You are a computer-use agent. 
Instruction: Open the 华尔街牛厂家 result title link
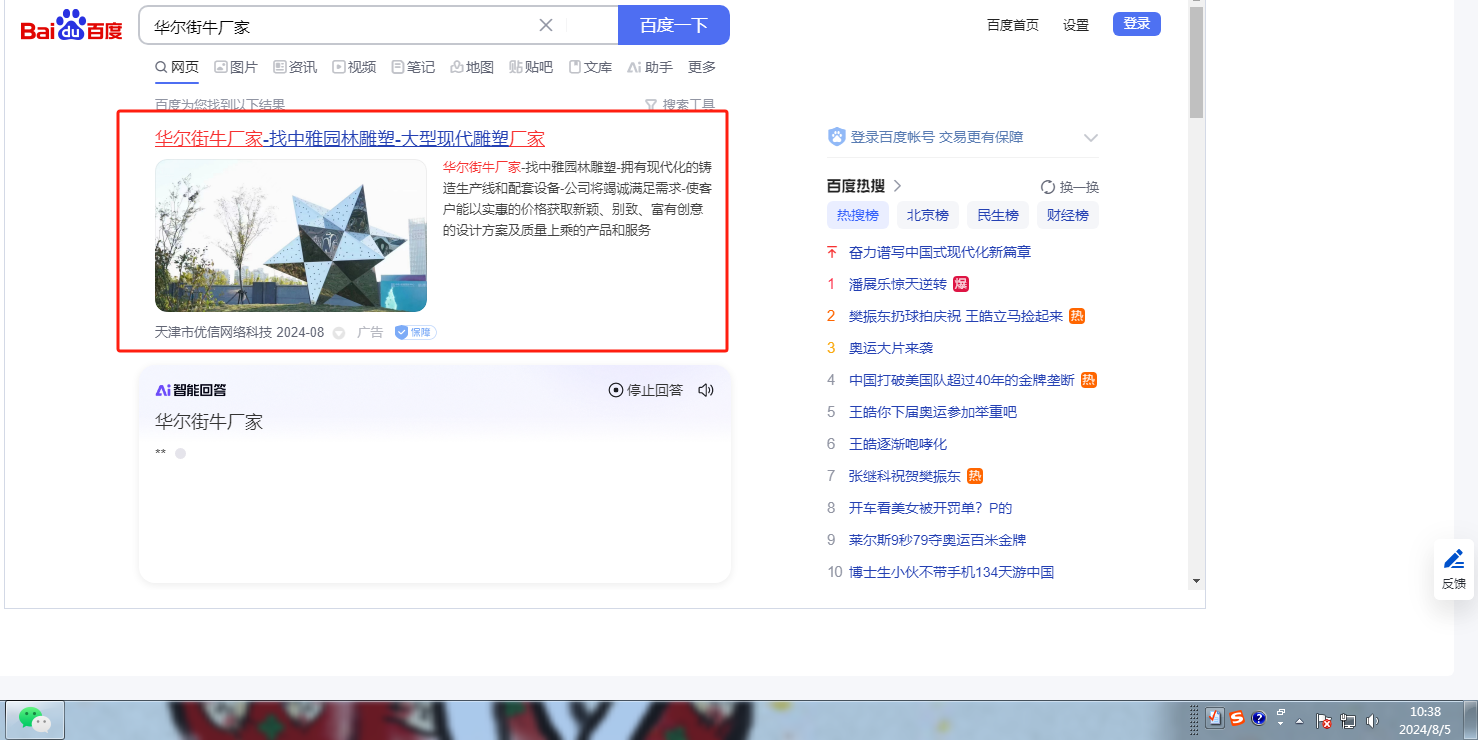(350, 138)
